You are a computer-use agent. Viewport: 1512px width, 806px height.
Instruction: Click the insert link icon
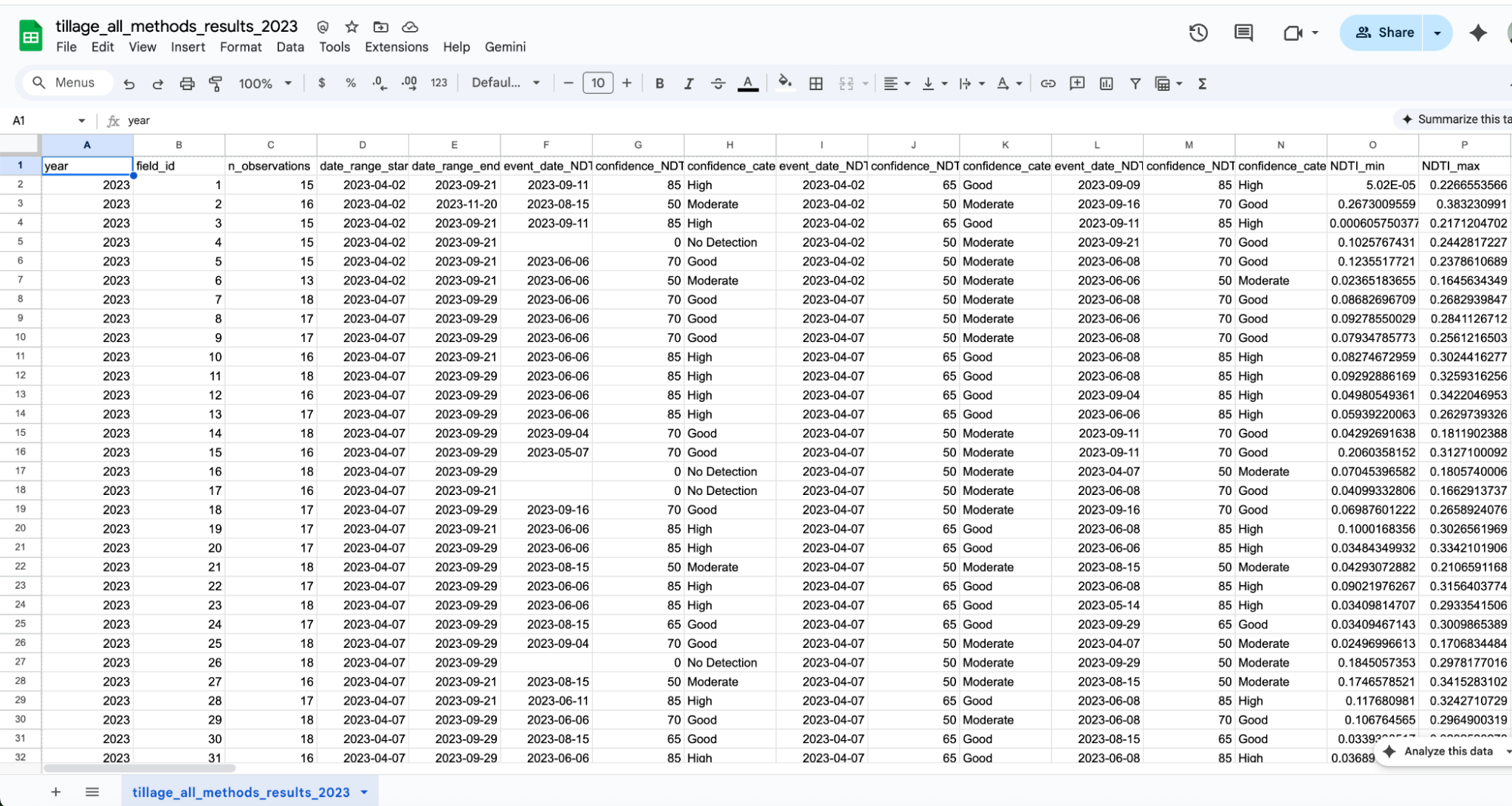tap(1048, 84)
